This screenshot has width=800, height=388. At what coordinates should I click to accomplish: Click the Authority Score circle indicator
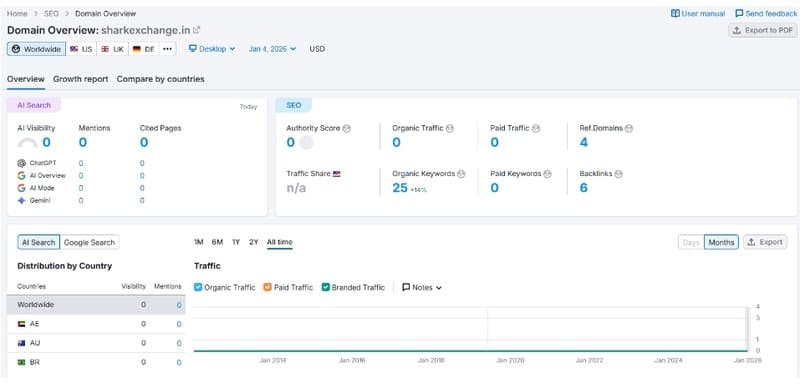point(307,142)
